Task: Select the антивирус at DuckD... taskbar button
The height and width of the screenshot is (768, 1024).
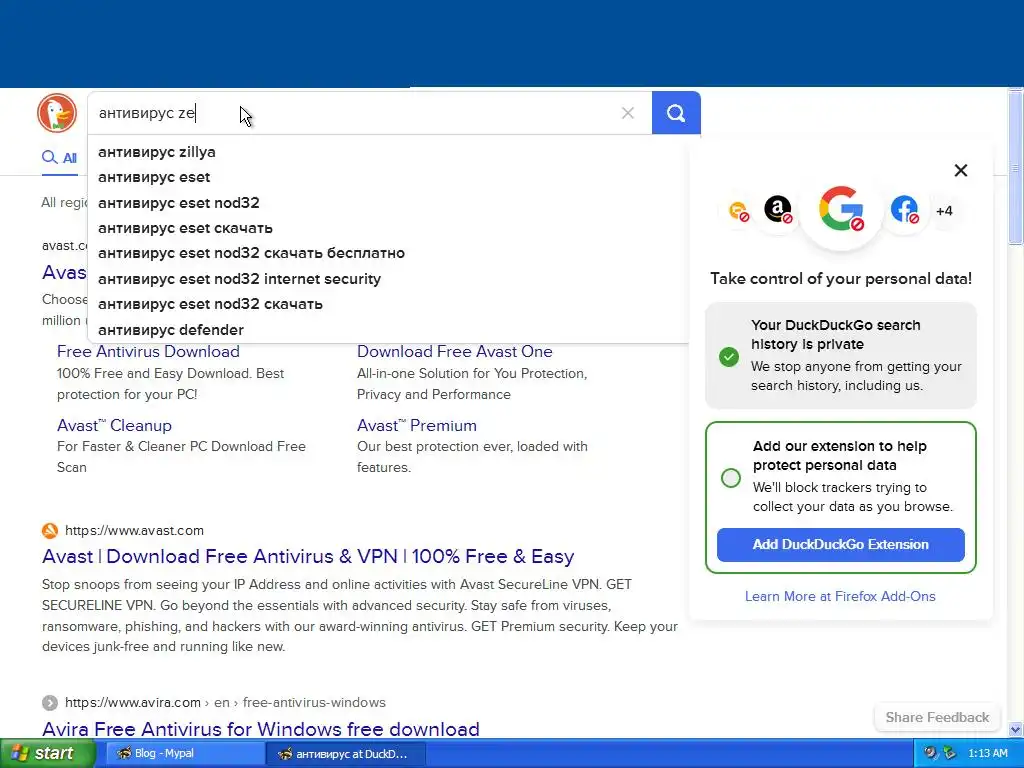Action: [346, 754]
